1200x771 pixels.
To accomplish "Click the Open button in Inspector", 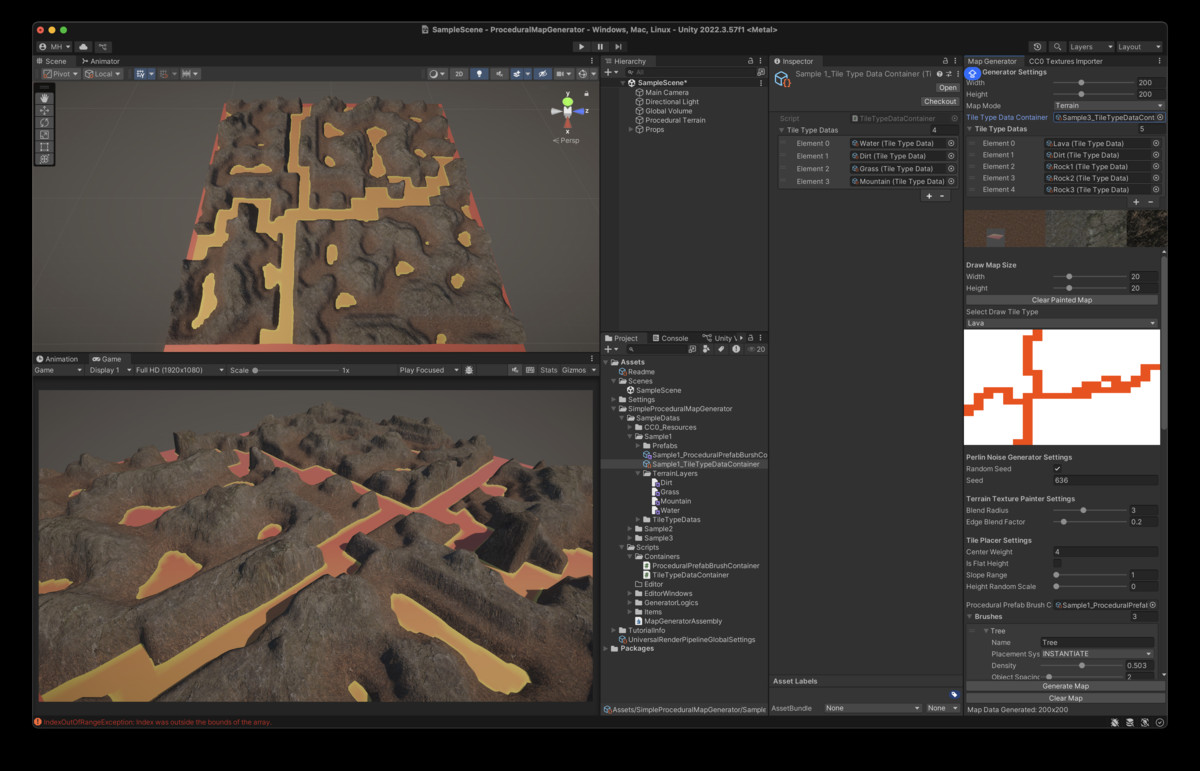I will coord(947,87).
